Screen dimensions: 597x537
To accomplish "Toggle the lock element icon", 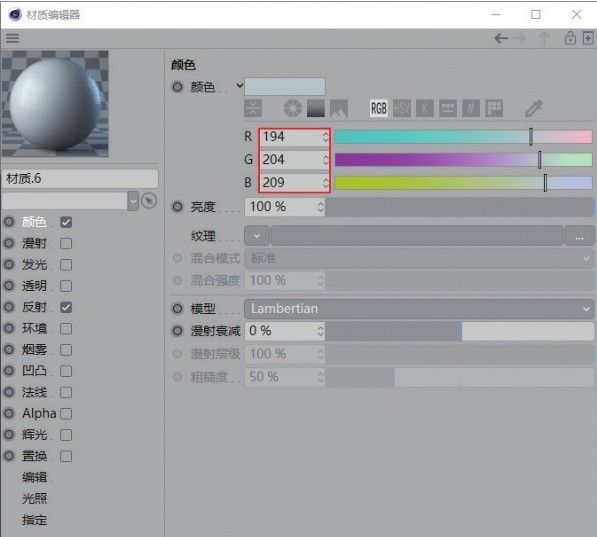I will click(x=570, y=38).
